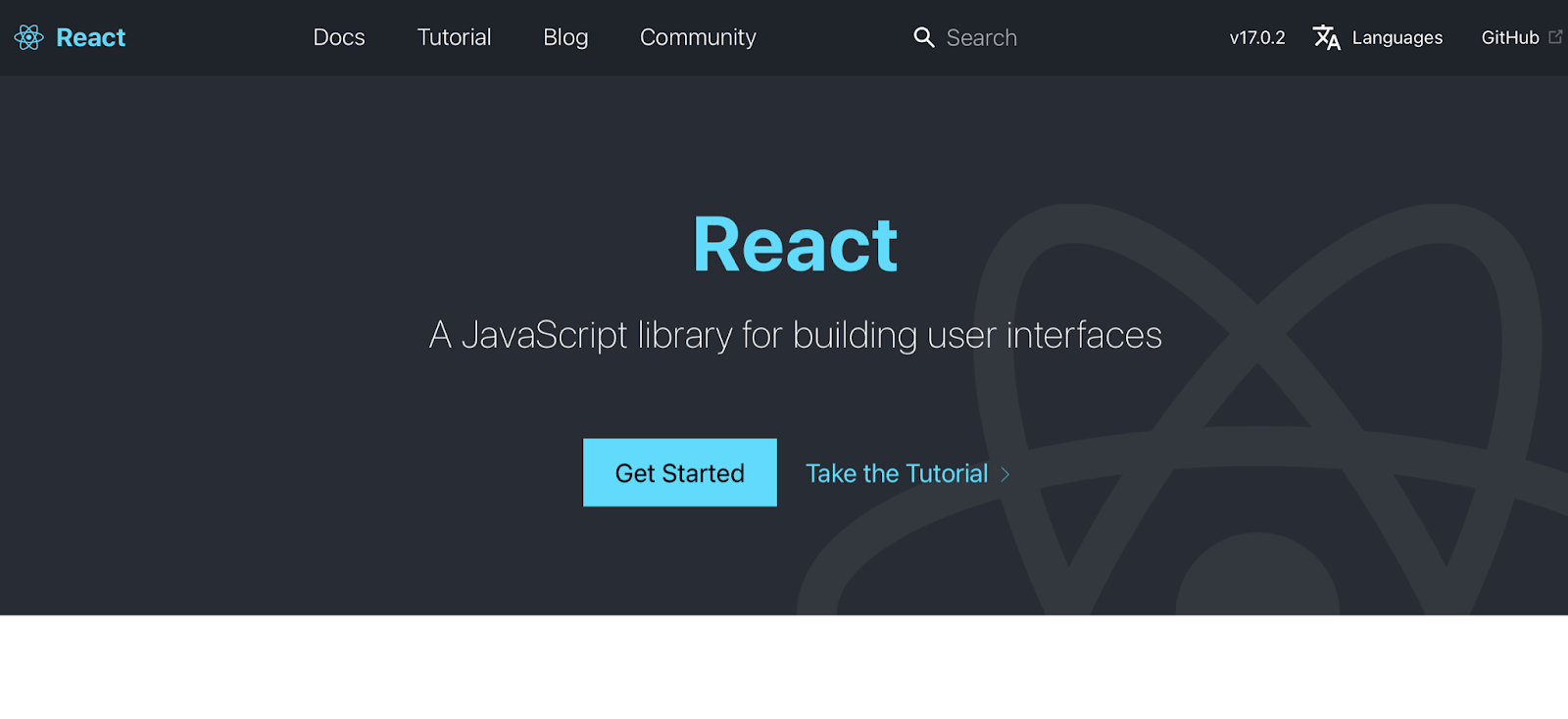Open the Languages link
The image size is (1568, 719).
pos(1397,37)
